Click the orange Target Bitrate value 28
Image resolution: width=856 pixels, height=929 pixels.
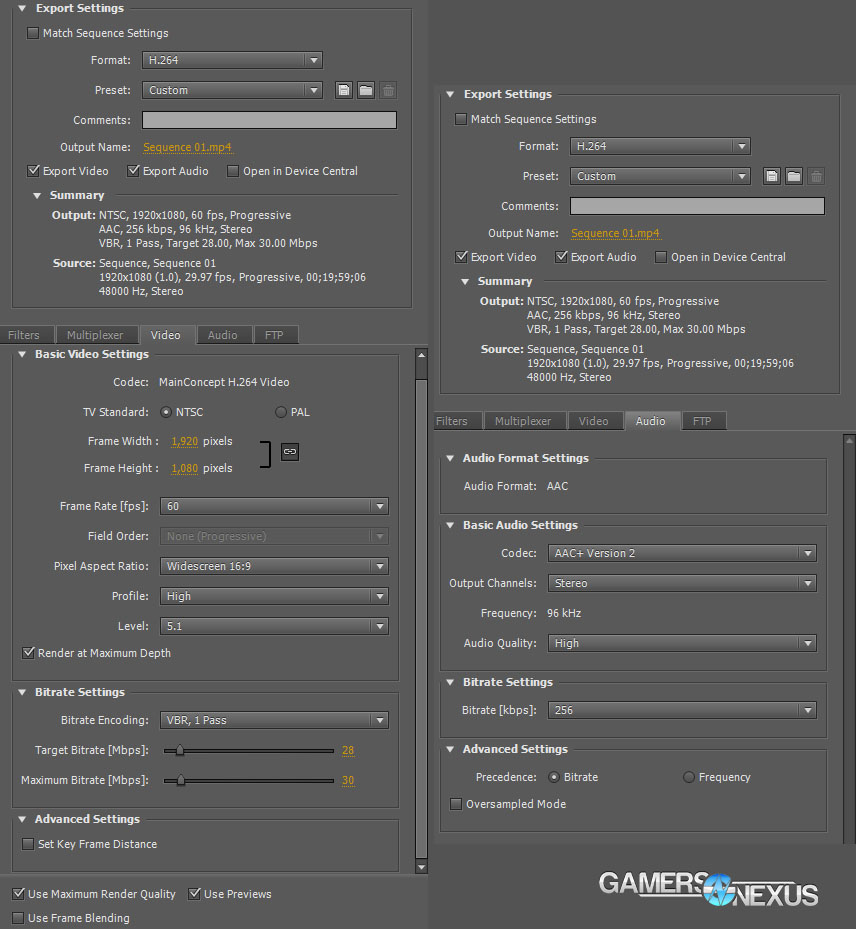(347, 752)
